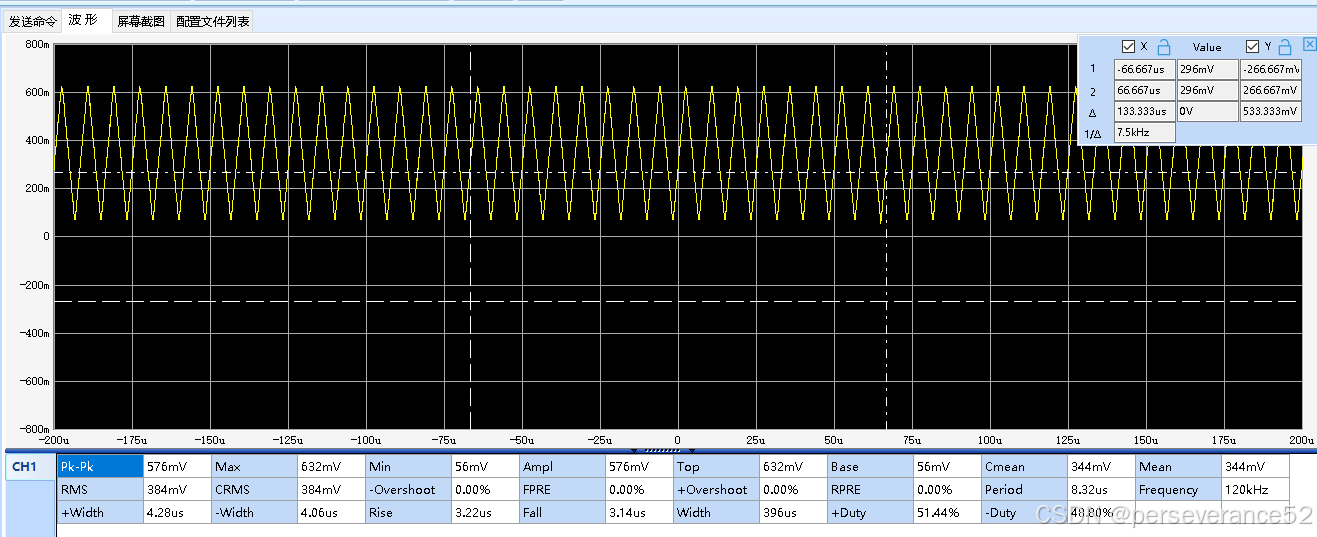The height and width of the screenshot is (537, 1317).
Task: Click the -Width value 4.06us
Action: click(332, 513)
